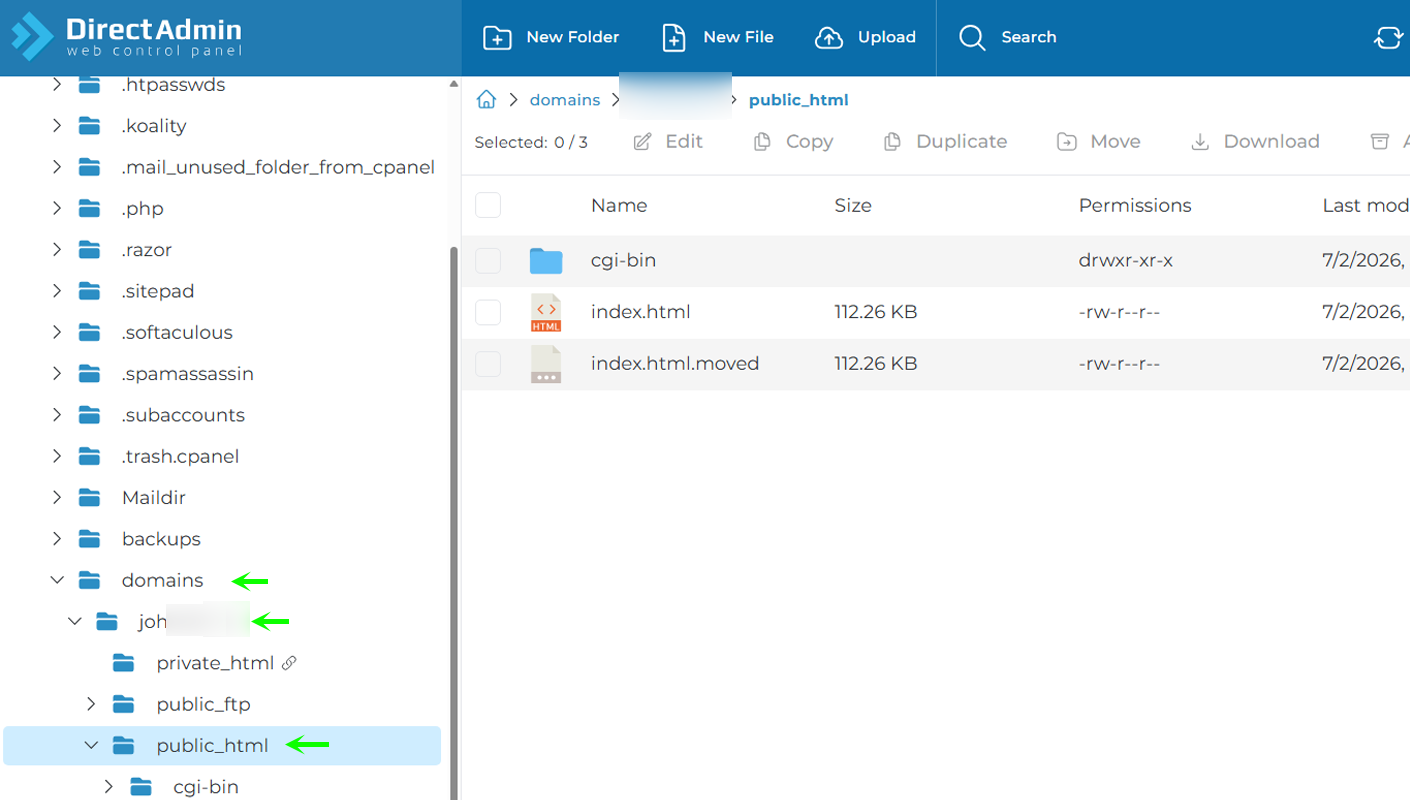Image resolution: width=1410 pixels, height=800 pixels.
Task: Click the Duplicate action
Action: (x=945, y=142)
